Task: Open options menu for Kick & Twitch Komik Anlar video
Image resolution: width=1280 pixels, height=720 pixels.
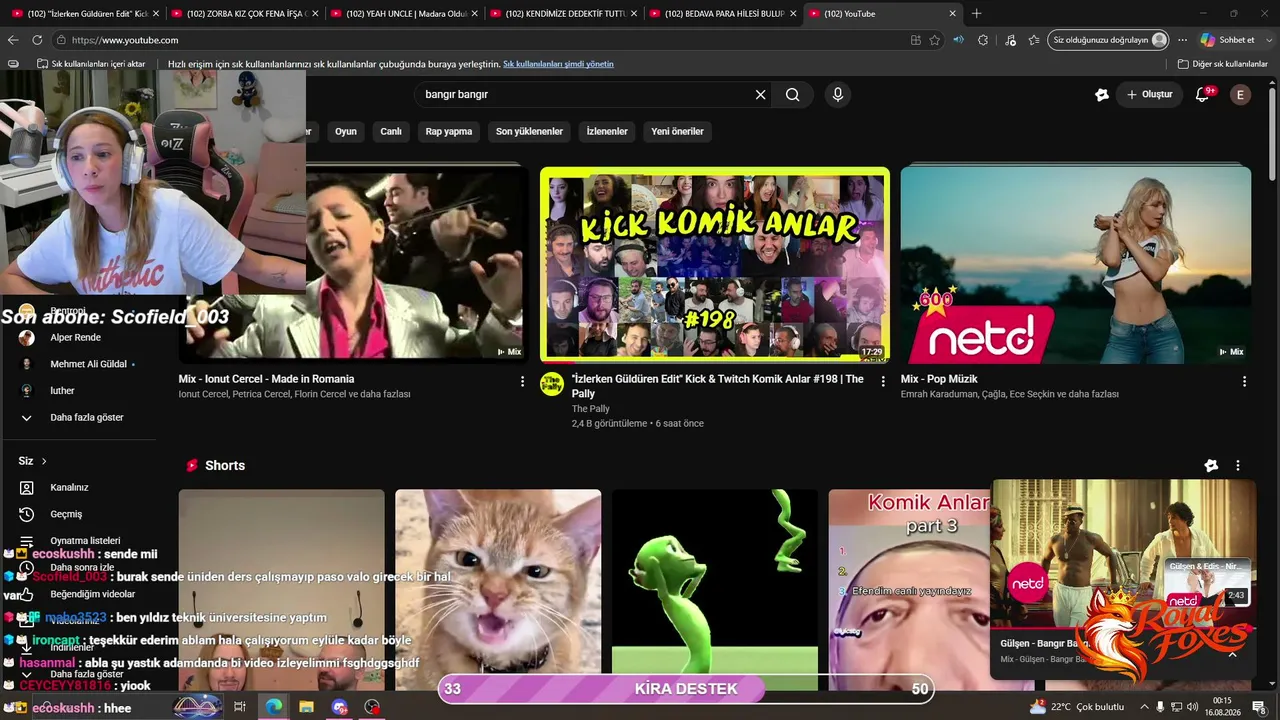Action: 883,381
